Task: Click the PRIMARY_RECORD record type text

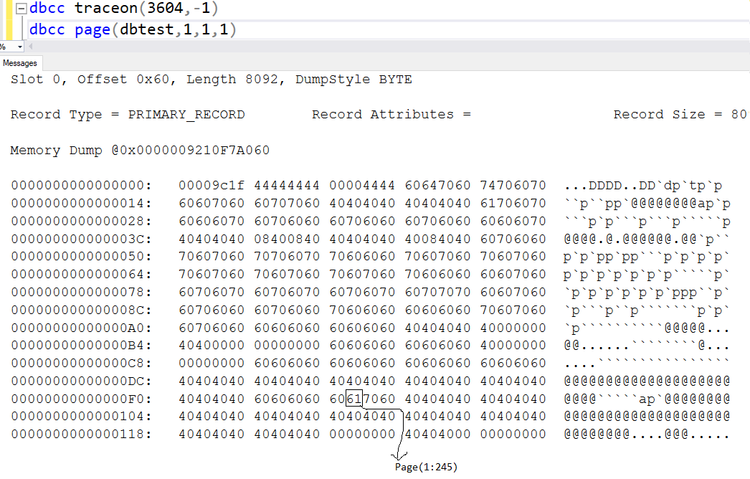Action: pos(186,115)
